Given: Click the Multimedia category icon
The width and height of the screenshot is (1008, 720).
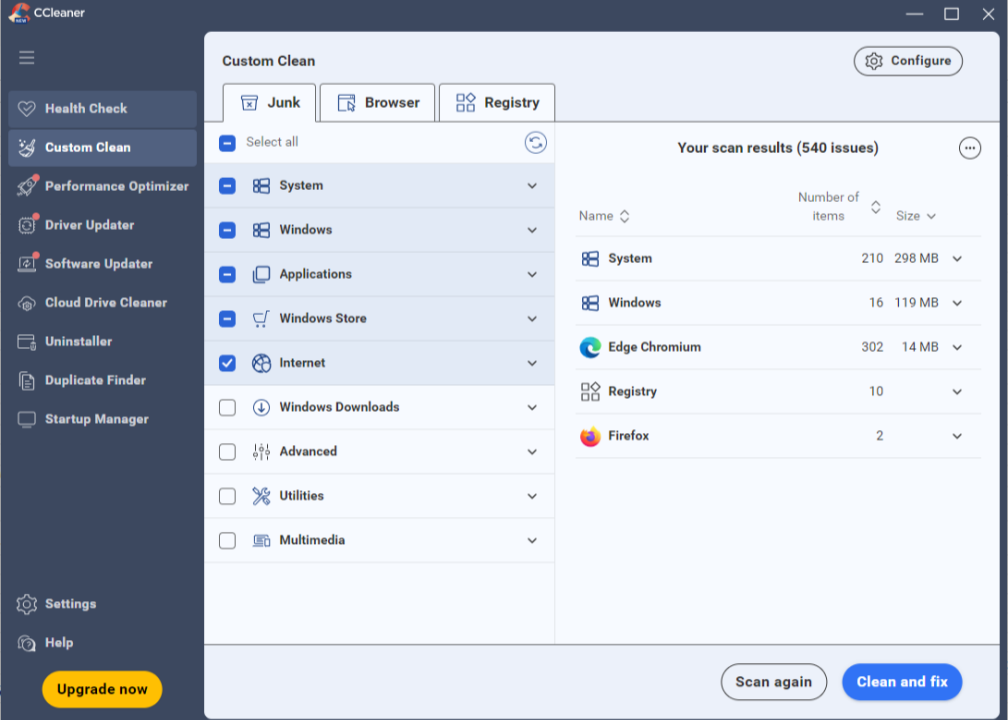Looking at the screenshot, I should click(261, 541).
